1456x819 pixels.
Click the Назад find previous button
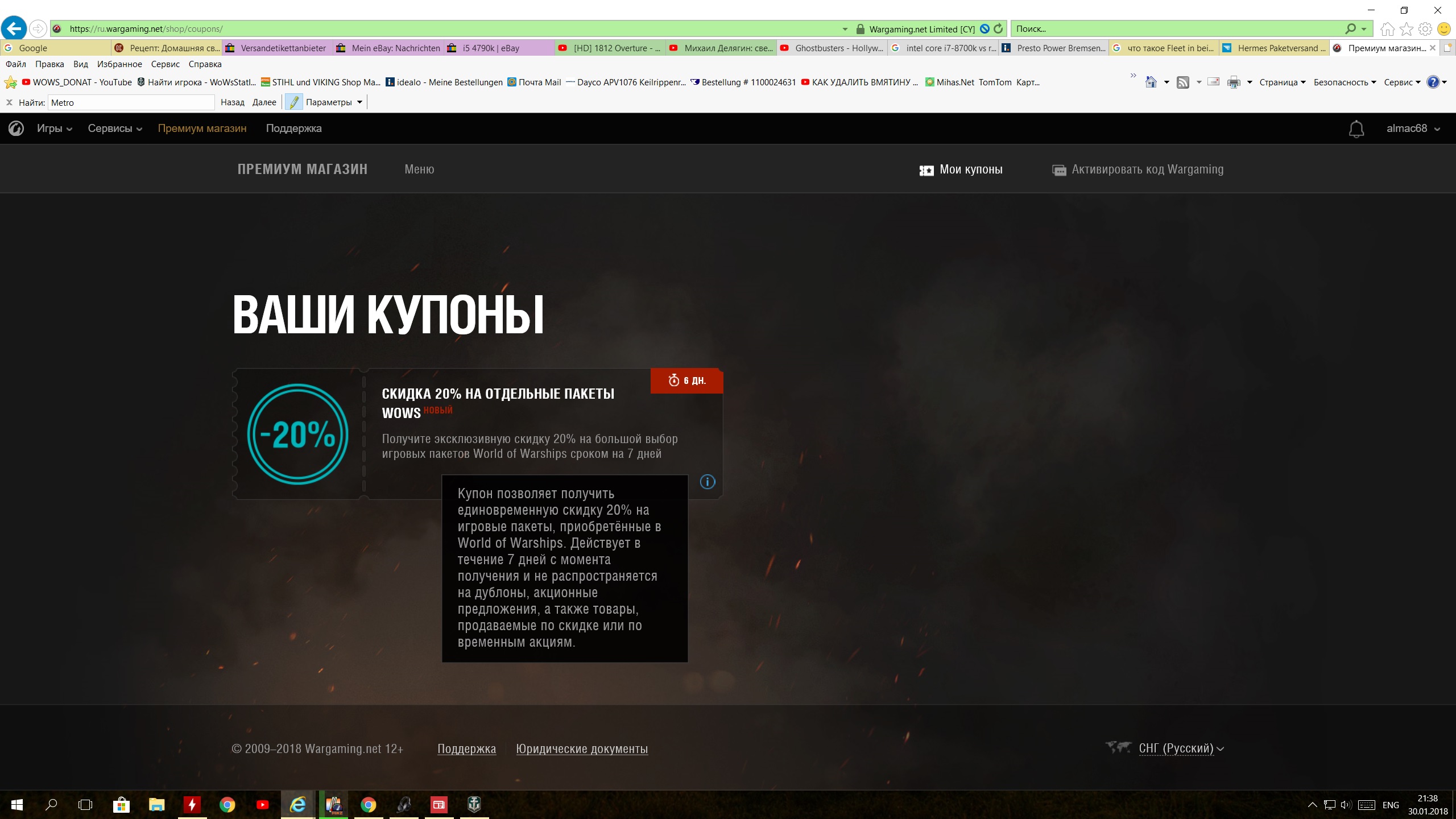(x=233, y=102)
